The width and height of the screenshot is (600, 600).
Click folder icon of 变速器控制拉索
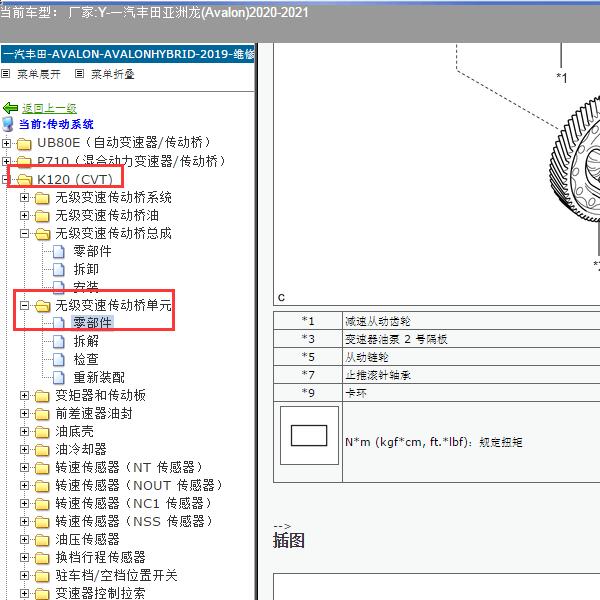click(x=42, y=593)
